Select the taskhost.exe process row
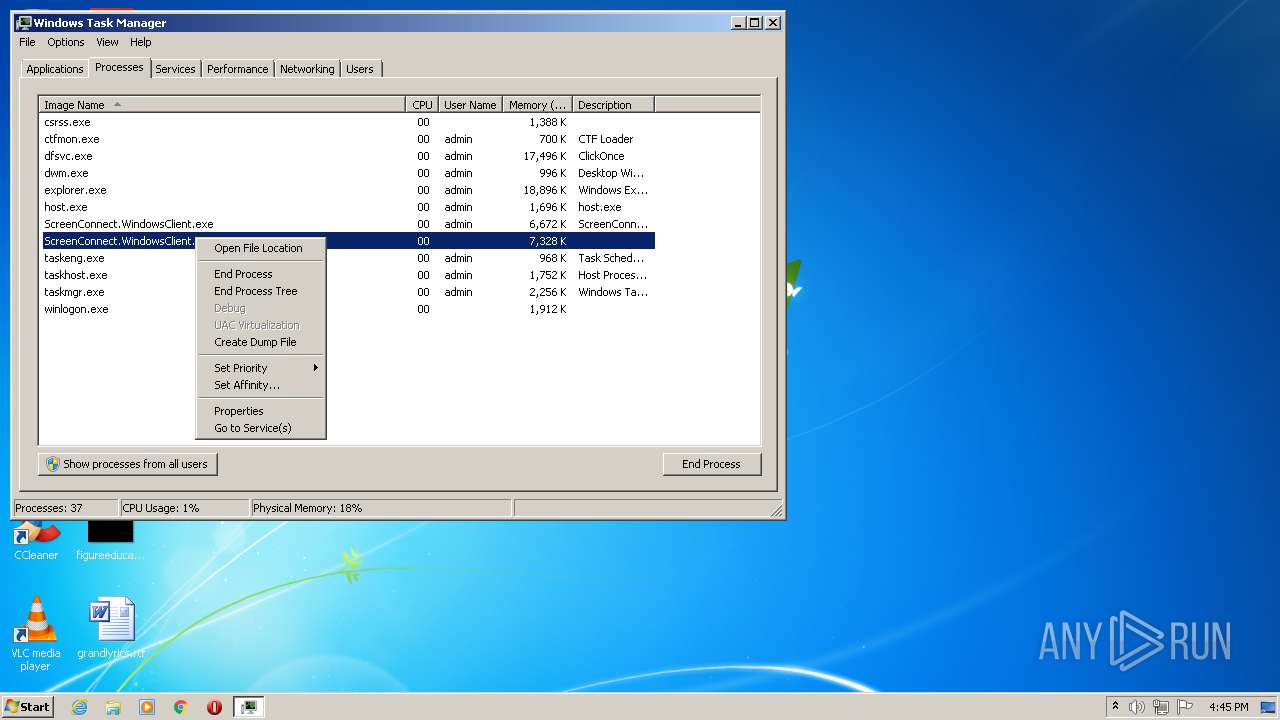 pyautogui.click(x=347, y=275)
